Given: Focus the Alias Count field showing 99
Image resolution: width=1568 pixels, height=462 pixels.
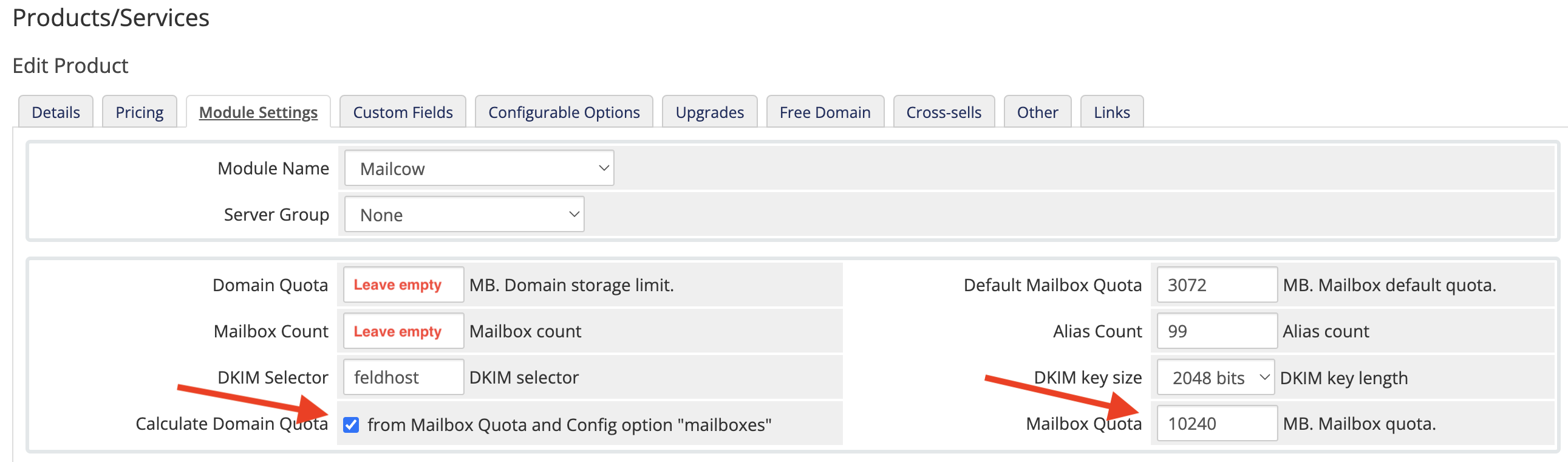Looking at the screenshot, I should tap(1217, 331).
